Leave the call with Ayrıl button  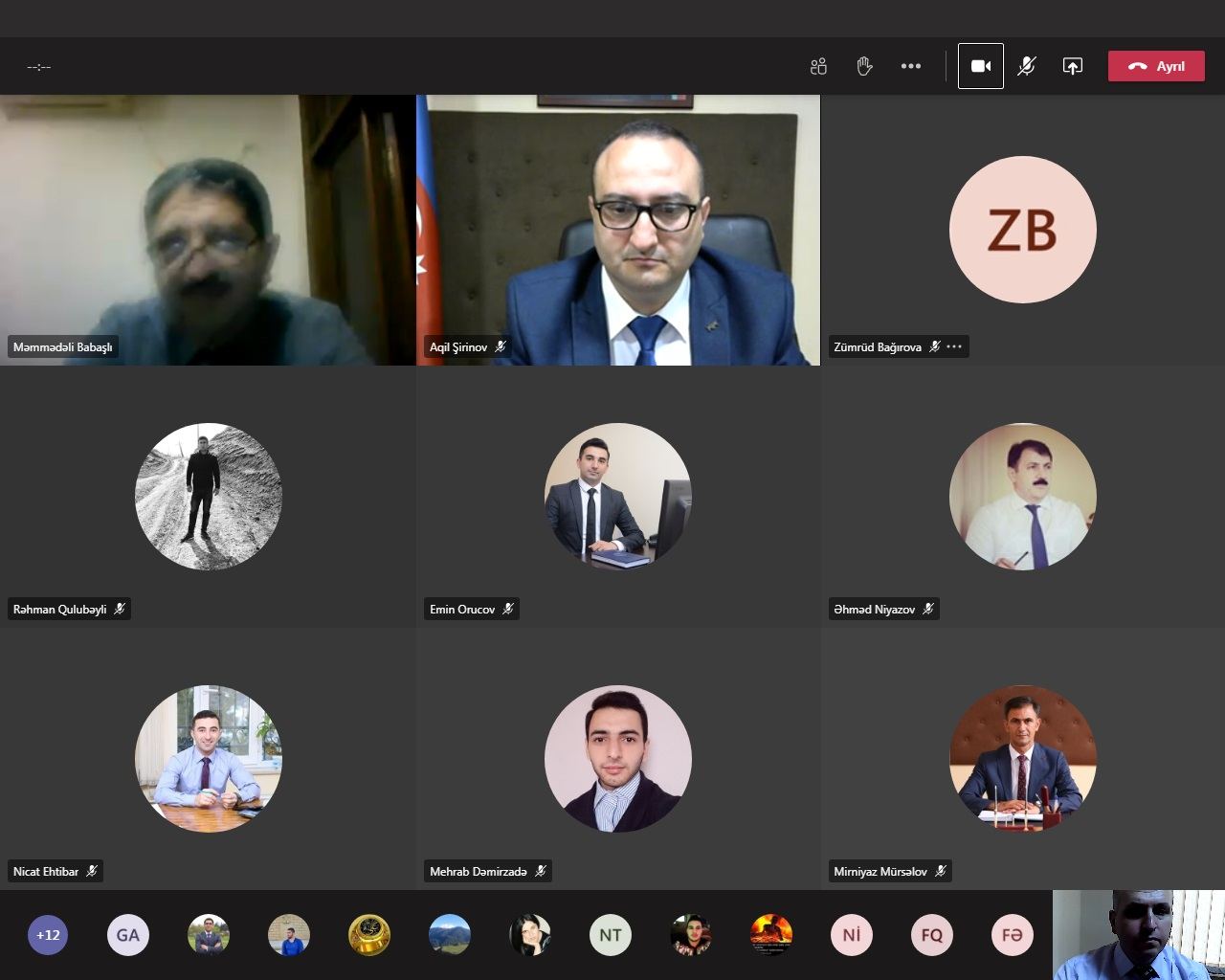point(1156,66)
